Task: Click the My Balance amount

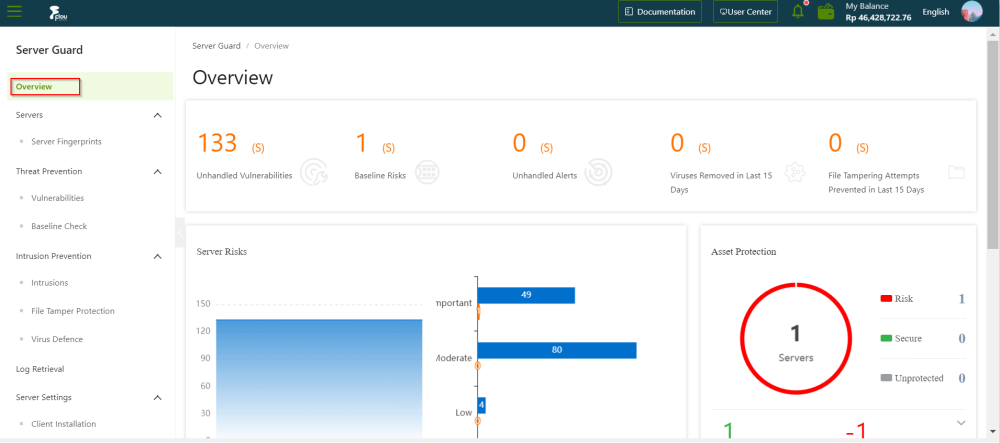Action: coord(878,18)
